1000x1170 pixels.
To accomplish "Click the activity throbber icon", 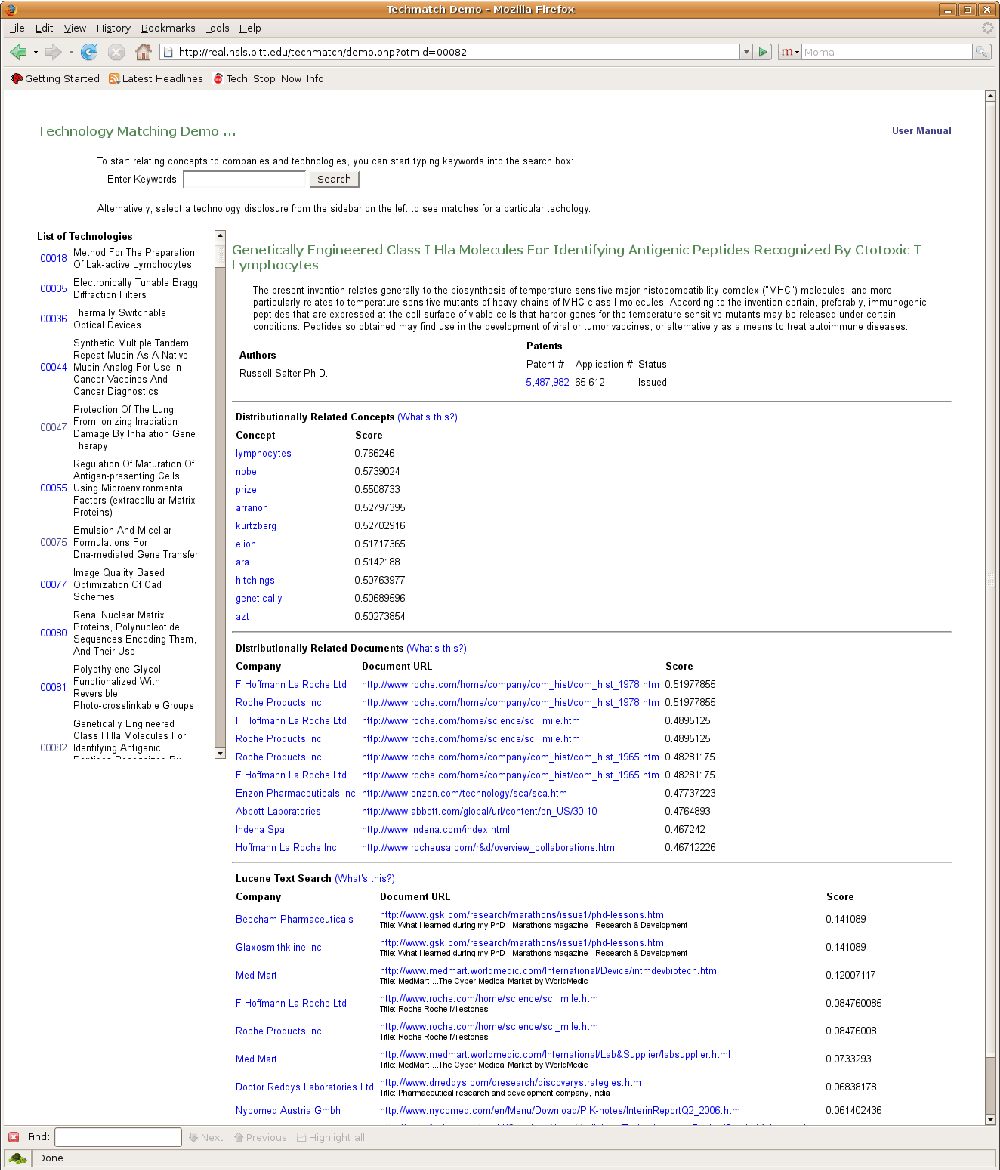I will tap(987, 28).
